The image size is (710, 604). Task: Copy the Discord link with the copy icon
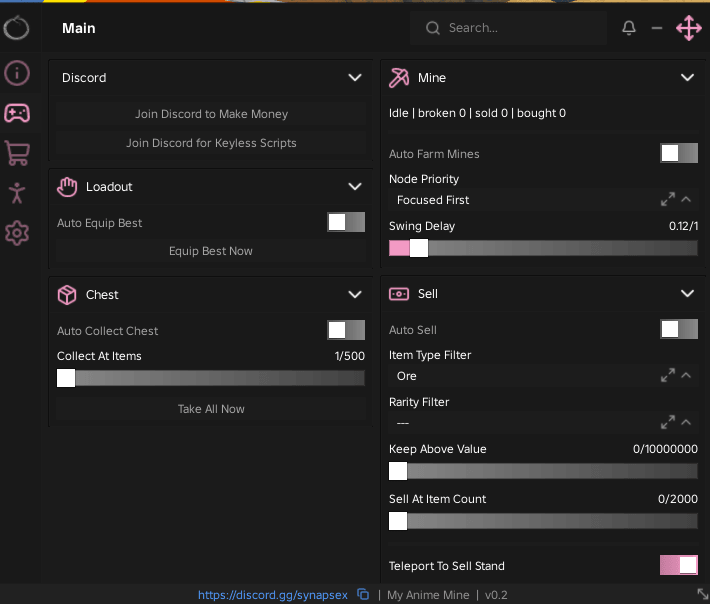363,594
